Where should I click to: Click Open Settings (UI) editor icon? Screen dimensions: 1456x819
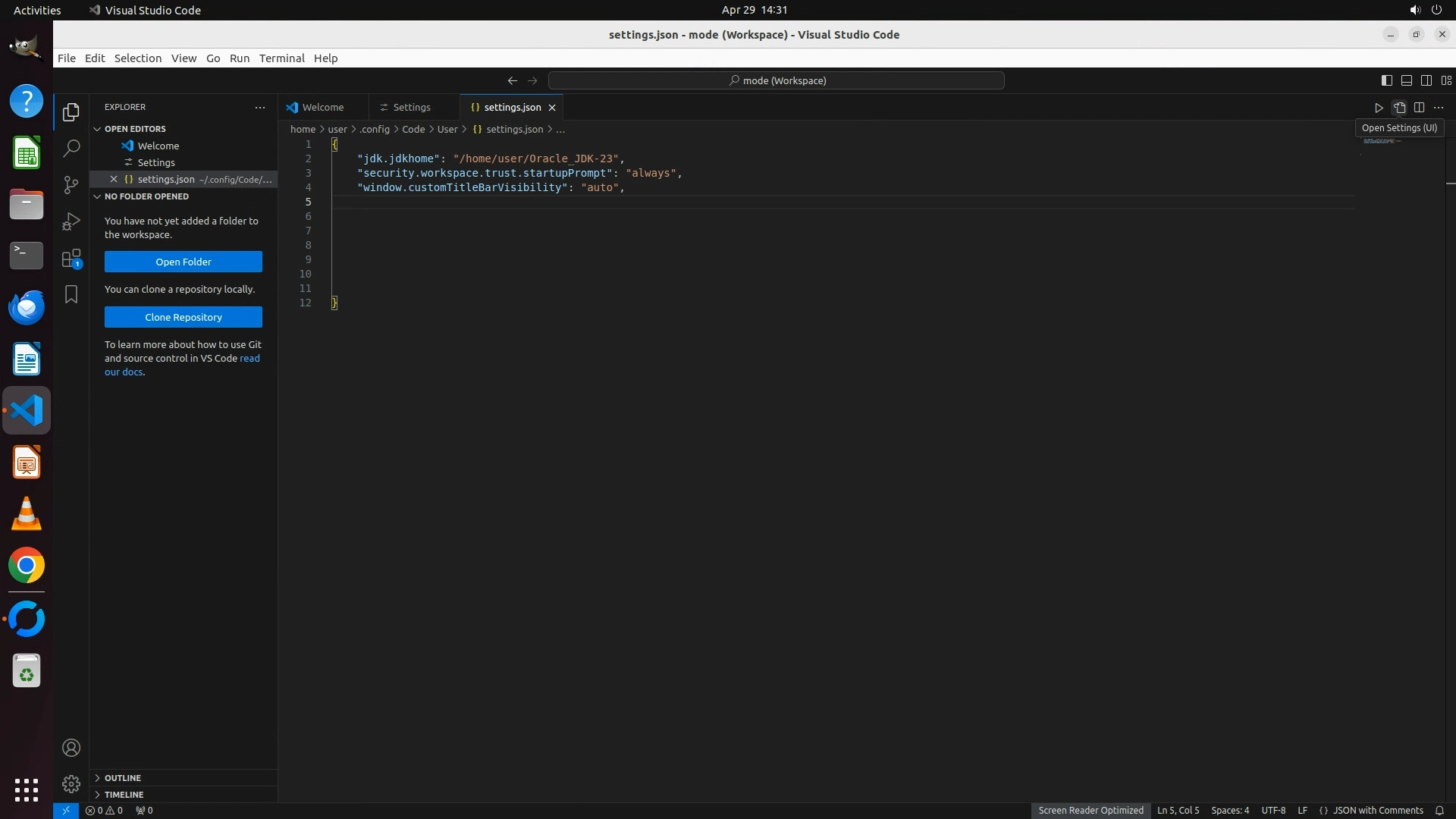point(1399,108)
